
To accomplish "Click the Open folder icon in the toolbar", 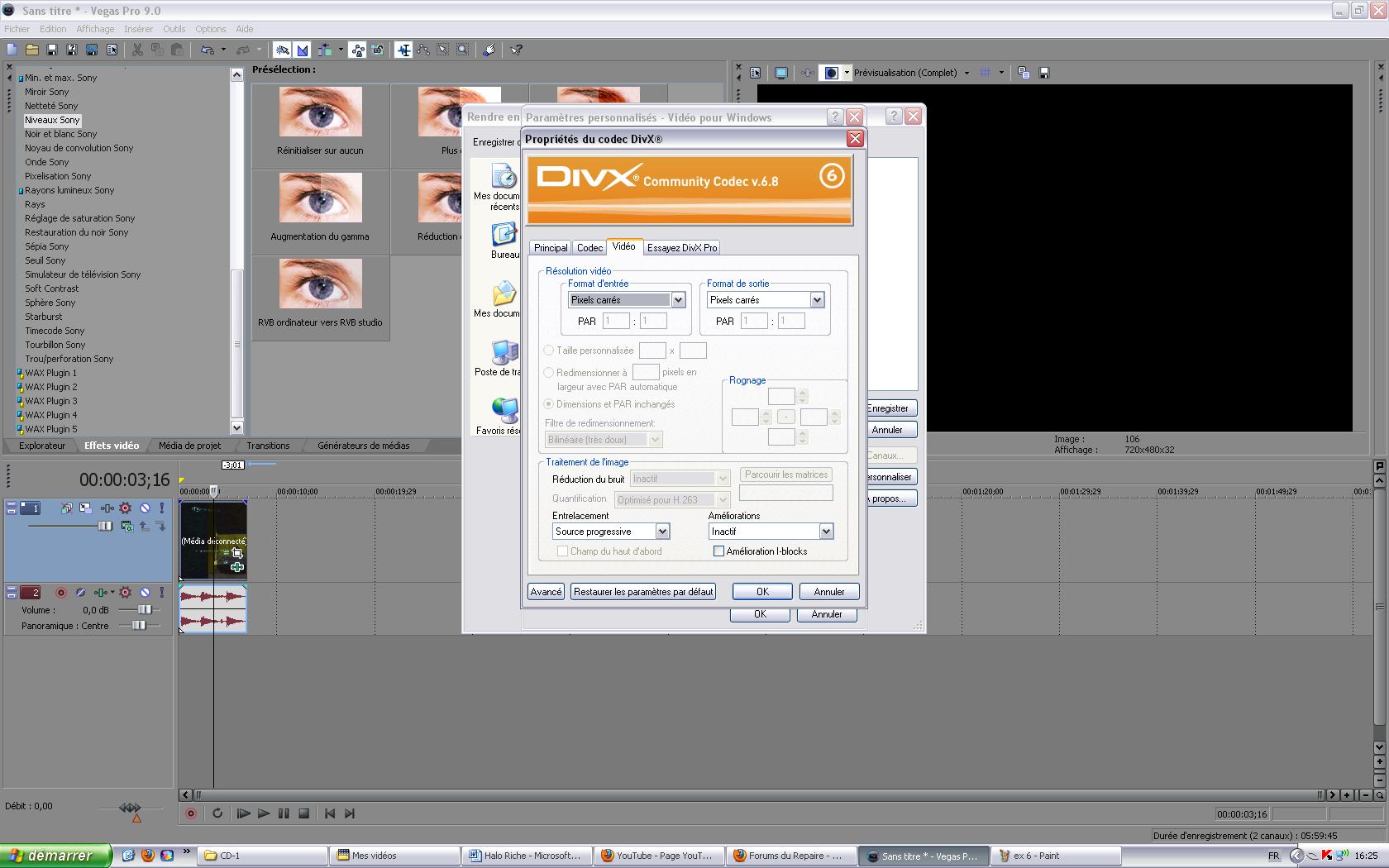I will pos(32,50).
